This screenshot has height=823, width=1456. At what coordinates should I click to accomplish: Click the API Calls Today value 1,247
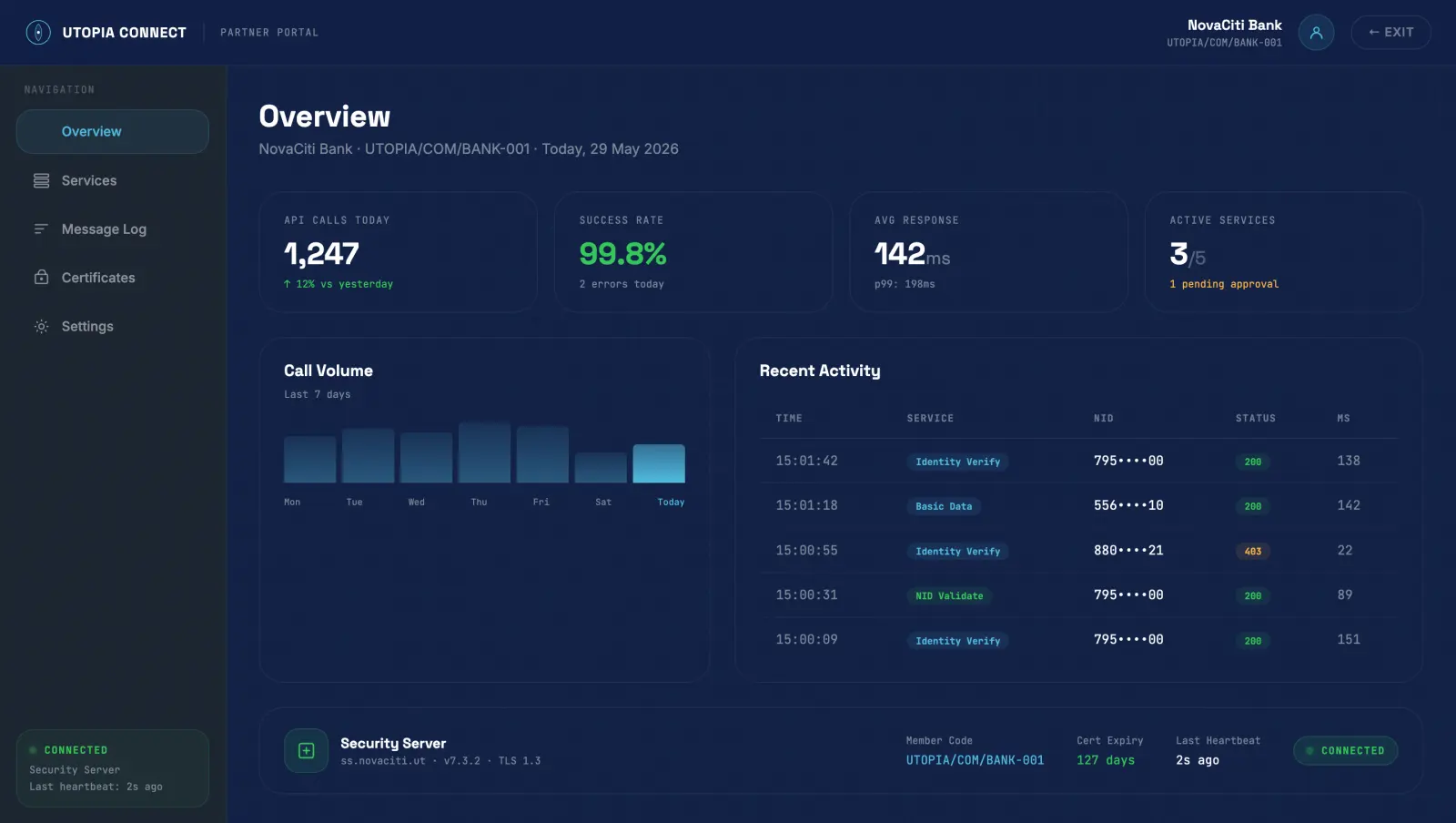[321, 253]
